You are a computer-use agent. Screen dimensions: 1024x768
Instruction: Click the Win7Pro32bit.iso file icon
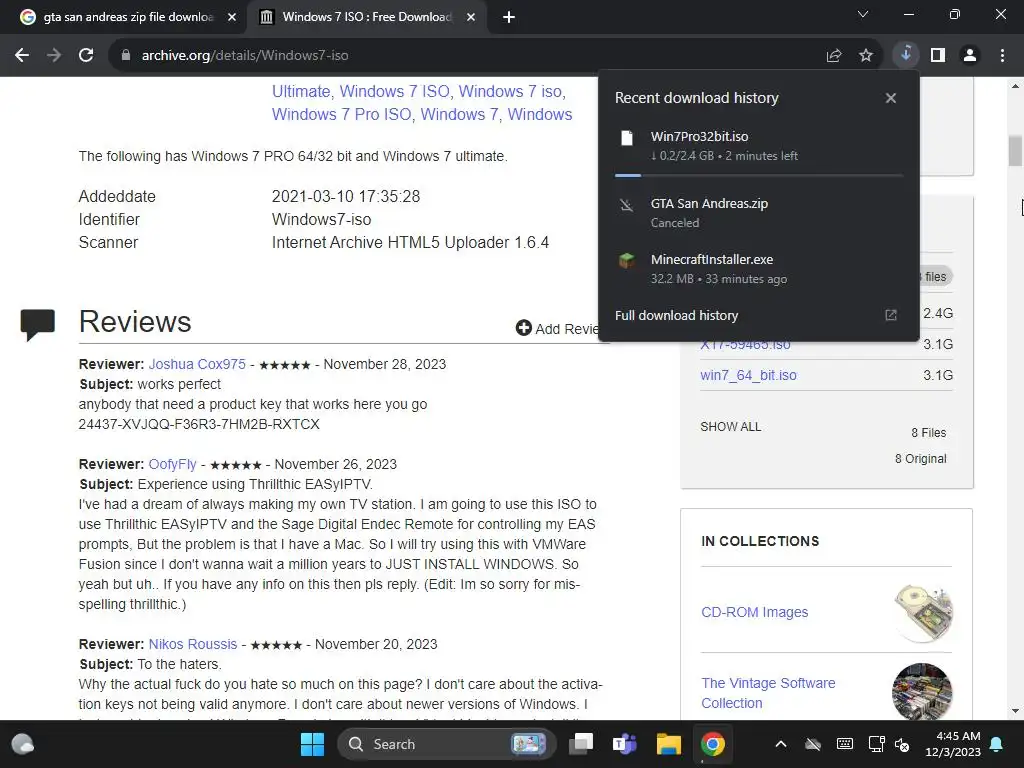627,137
